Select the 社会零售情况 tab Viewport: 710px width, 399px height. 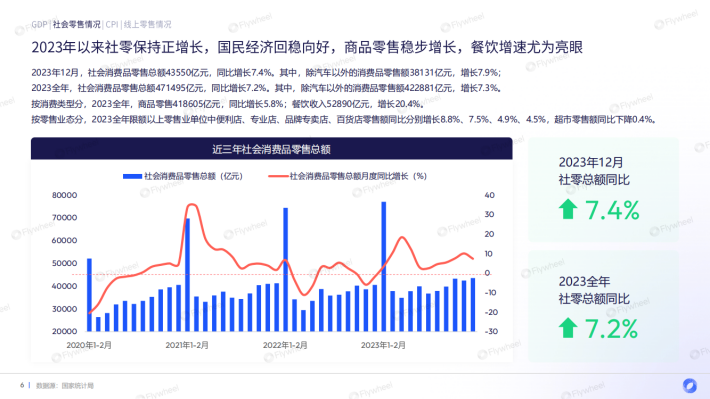pyautogui.click(x=77, y=24)
